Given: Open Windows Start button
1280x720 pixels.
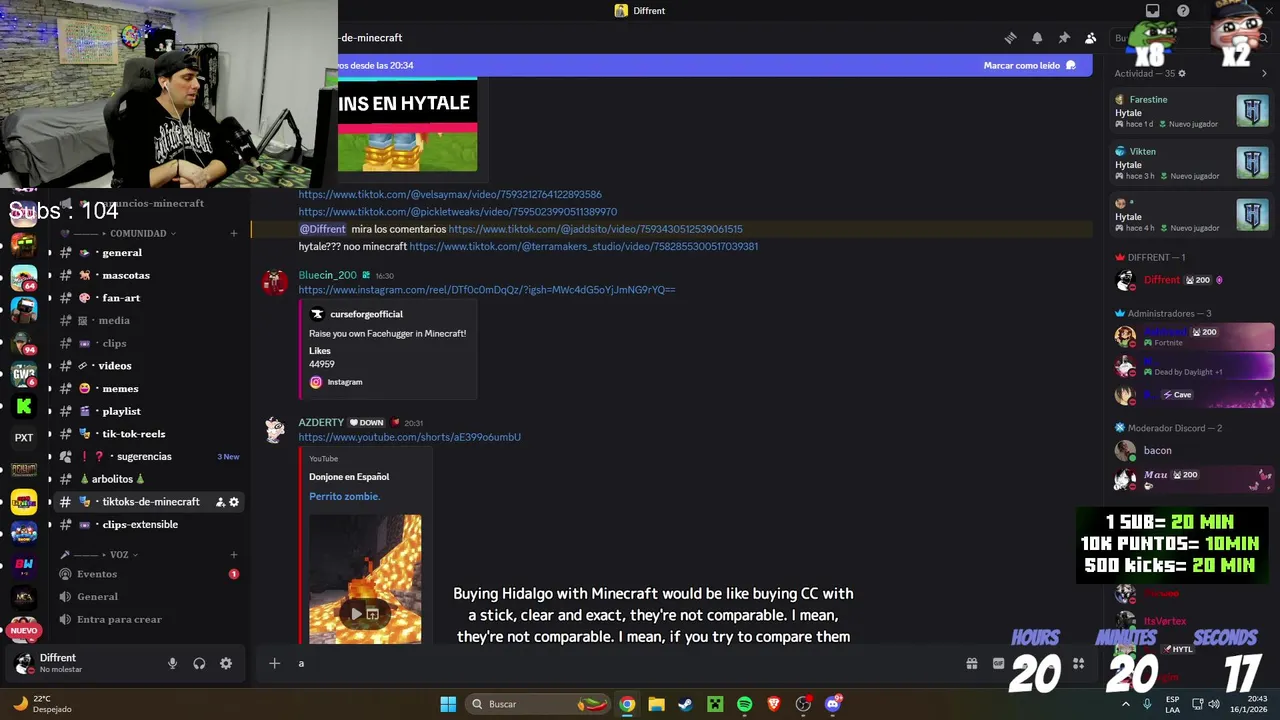Looking at the screenshot, I should click(448, 704).
